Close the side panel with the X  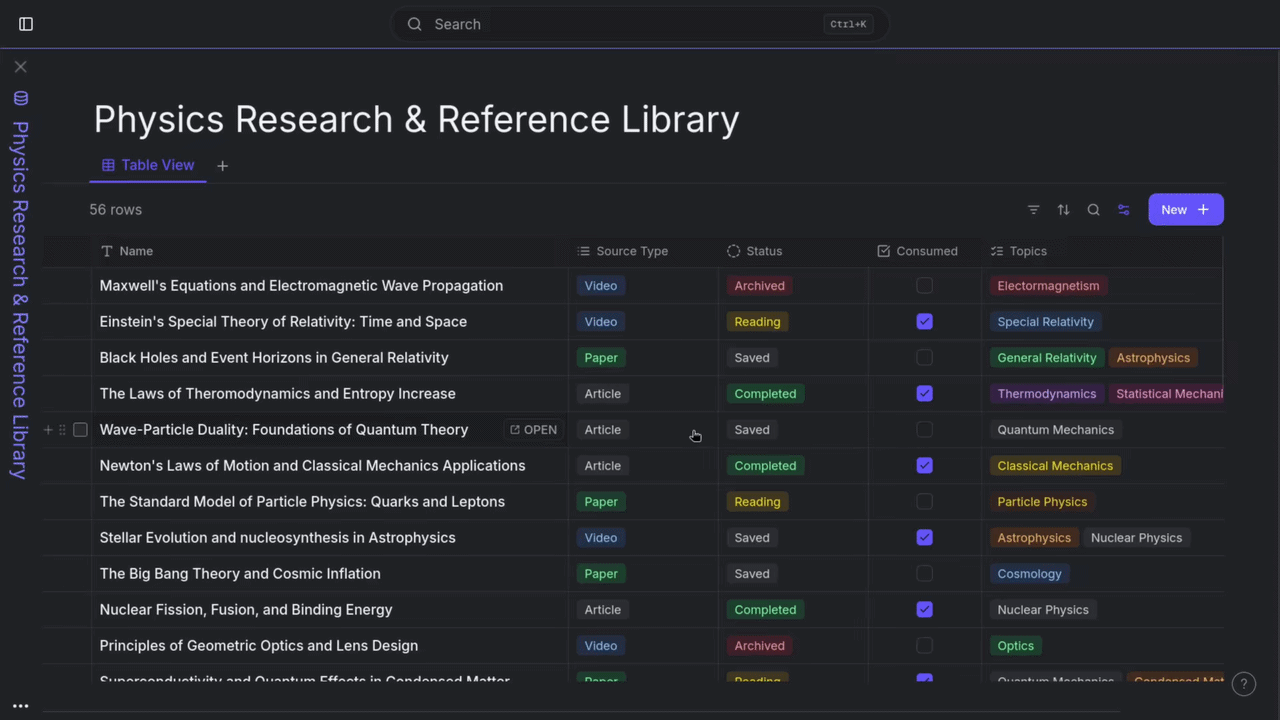coord(21,67)
